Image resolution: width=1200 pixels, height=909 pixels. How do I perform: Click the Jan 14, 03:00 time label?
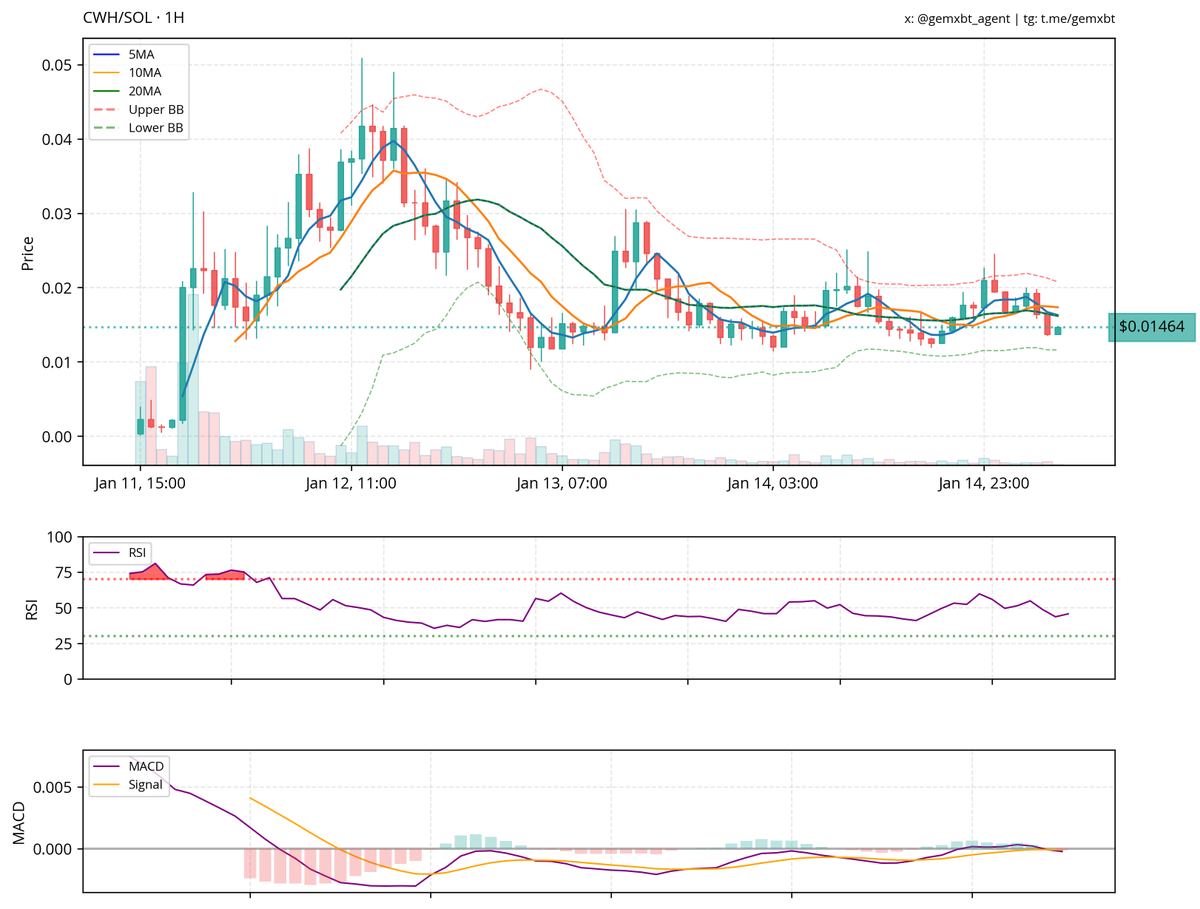pyautogui.click(x=773, y=484)
